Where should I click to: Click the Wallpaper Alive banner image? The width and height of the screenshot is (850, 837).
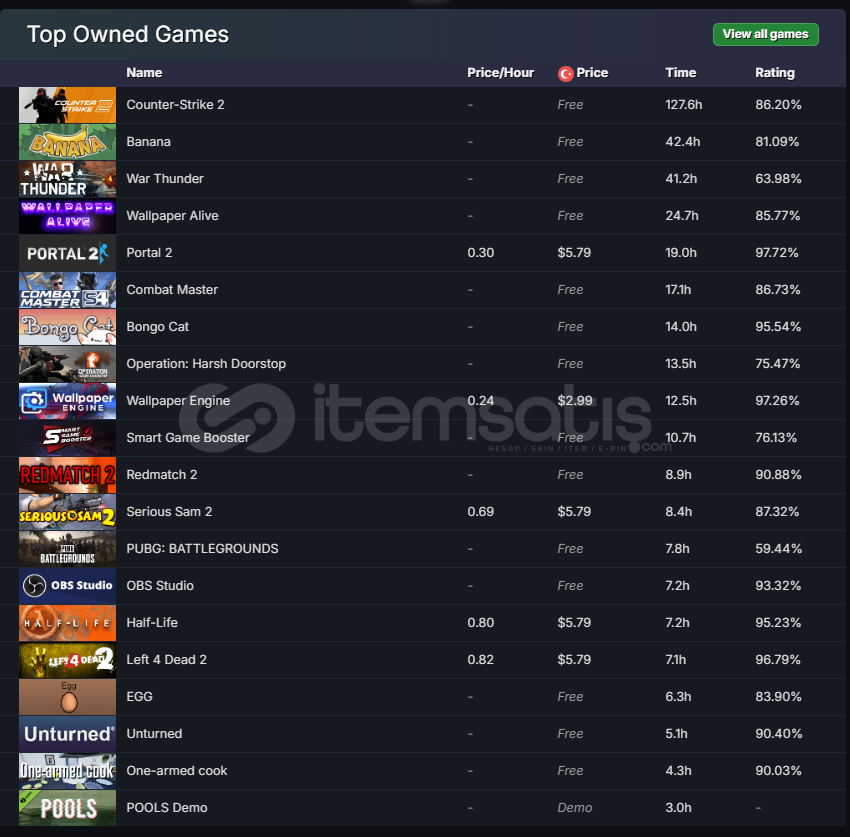pyautogui.click(x=67, y=216)
